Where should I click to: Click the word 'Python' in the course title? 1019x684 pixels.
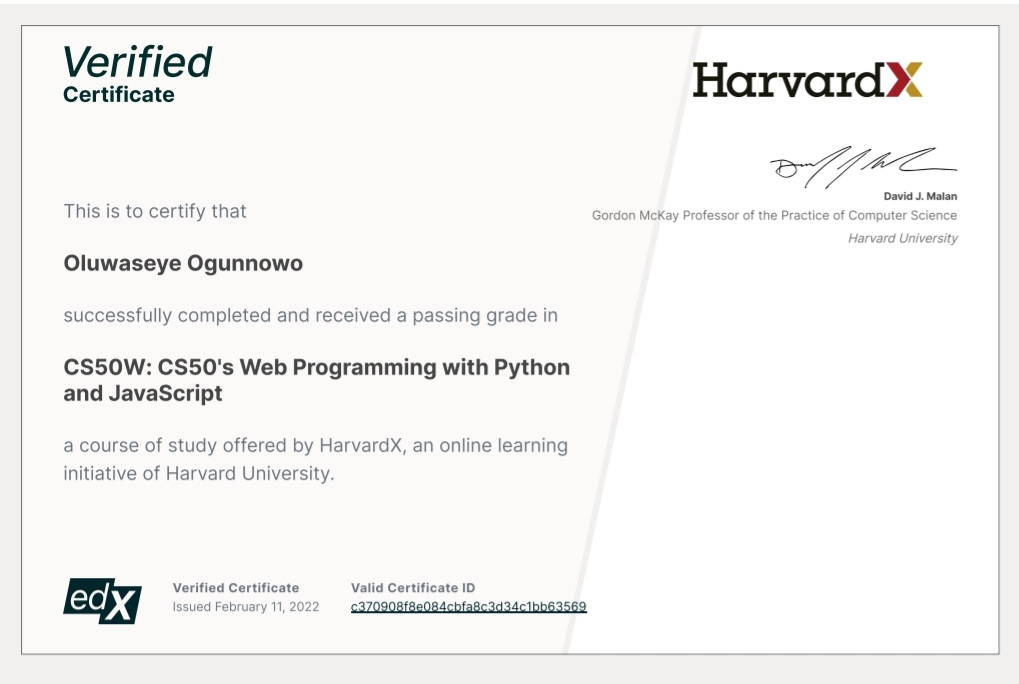(x=532, y=367)
